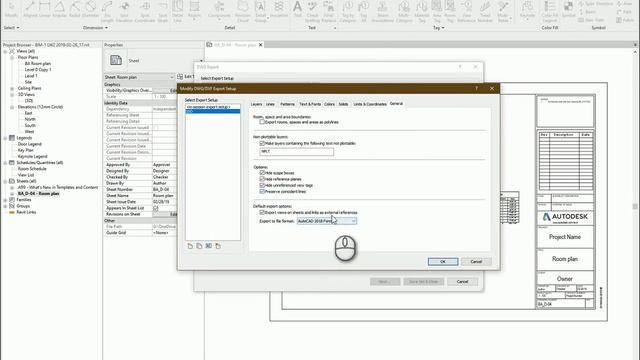Screen dimensions: 640x360
Task: Select the Revision Cloud tool in ribbon
Action: click(x=243, y=11)
